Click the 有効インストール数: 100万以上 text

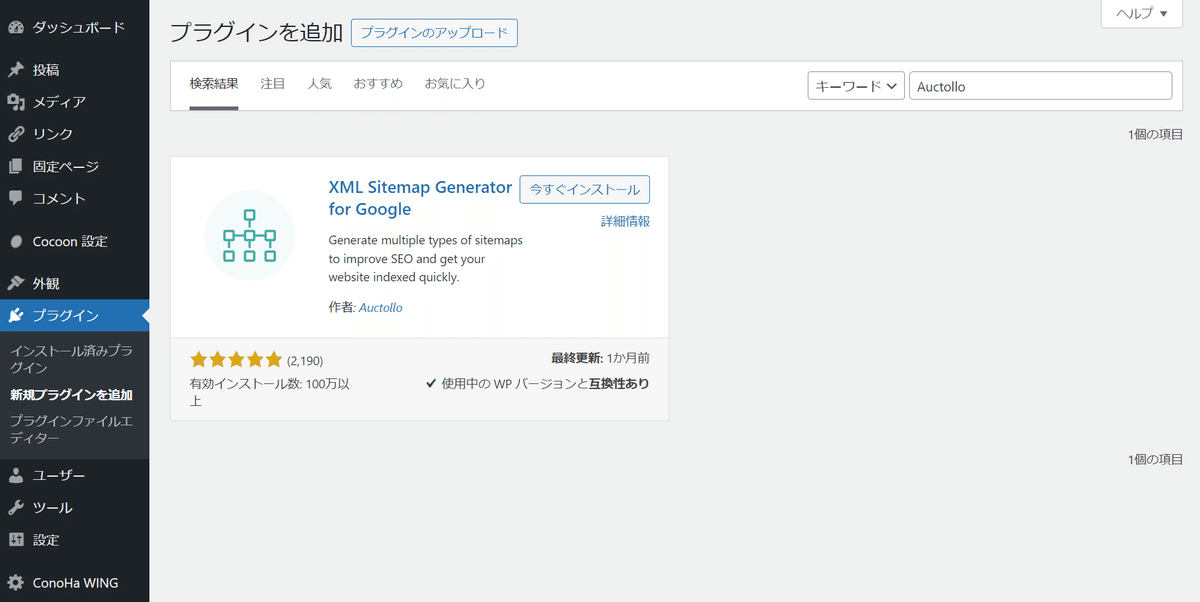269,392
